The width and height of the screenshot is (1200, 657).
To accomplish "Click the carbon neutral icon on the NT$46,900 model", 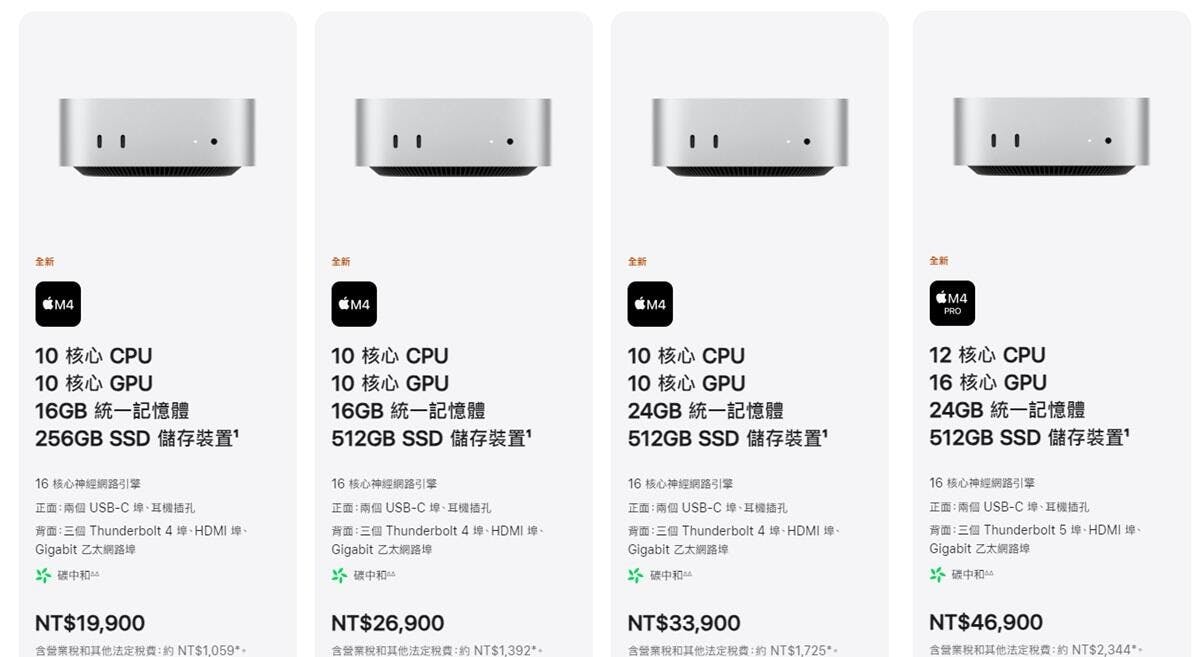I will pyautogui.click(x=937, y=574).
